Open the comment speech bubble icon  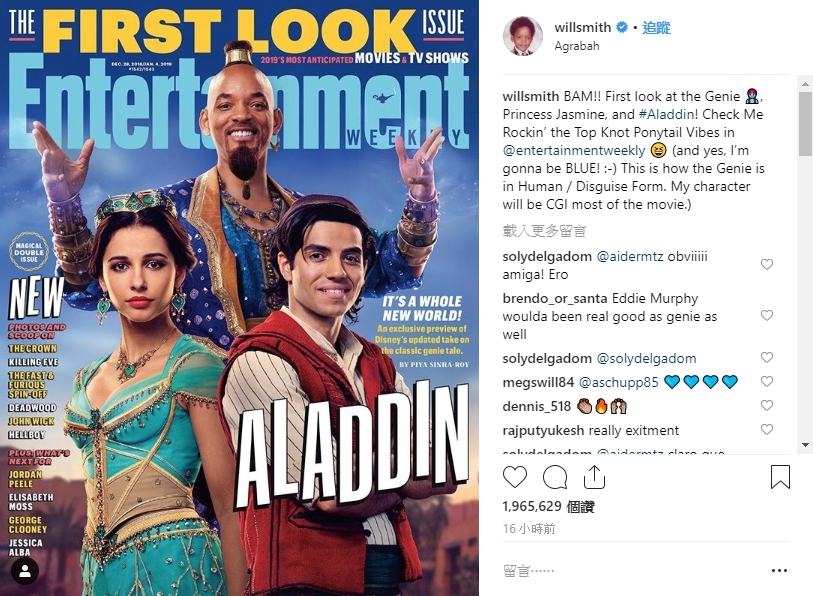[555, 477]
